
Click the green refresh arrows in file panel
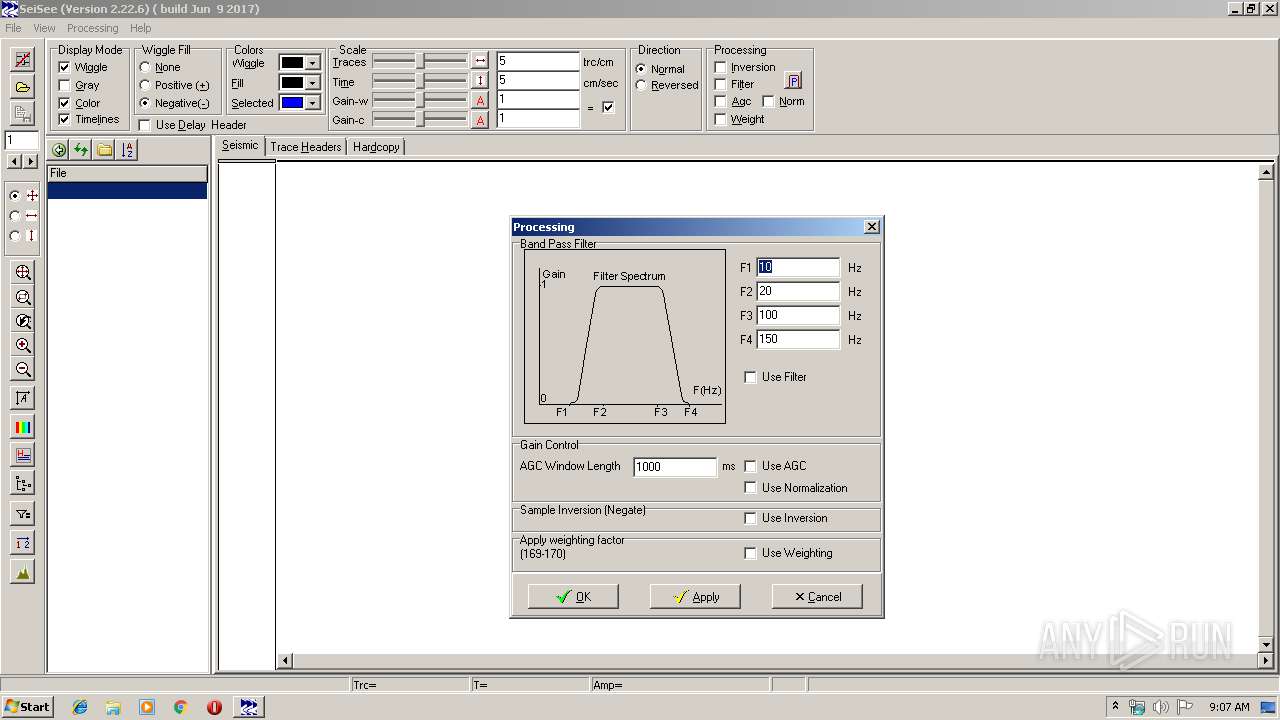click(x=81, y=150)
